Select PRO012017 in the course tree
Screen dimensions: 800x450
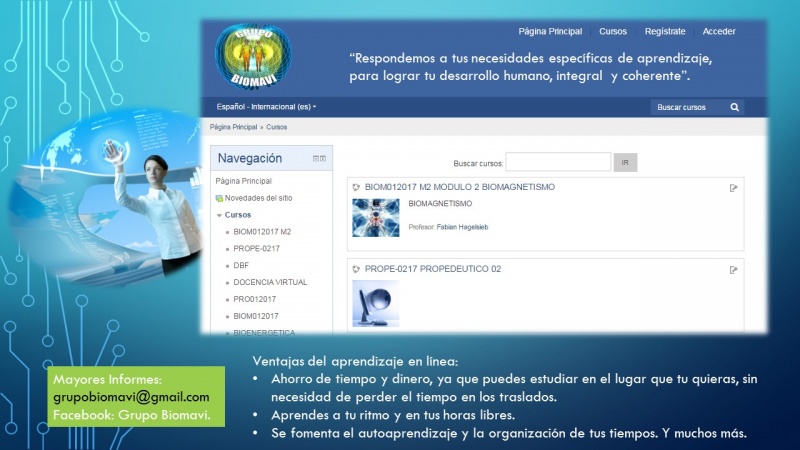pos(254,299)
